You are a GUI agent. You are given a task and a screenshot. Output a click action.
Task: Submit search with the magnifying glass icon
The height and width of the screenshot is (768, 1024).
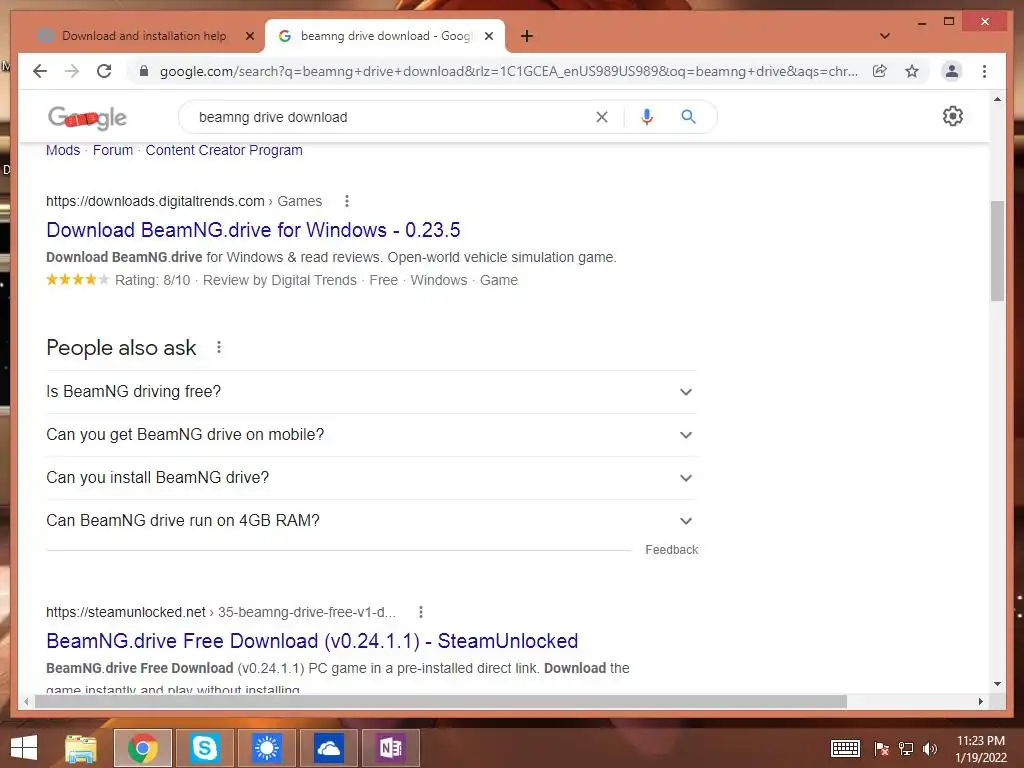(x=688, y=117)
